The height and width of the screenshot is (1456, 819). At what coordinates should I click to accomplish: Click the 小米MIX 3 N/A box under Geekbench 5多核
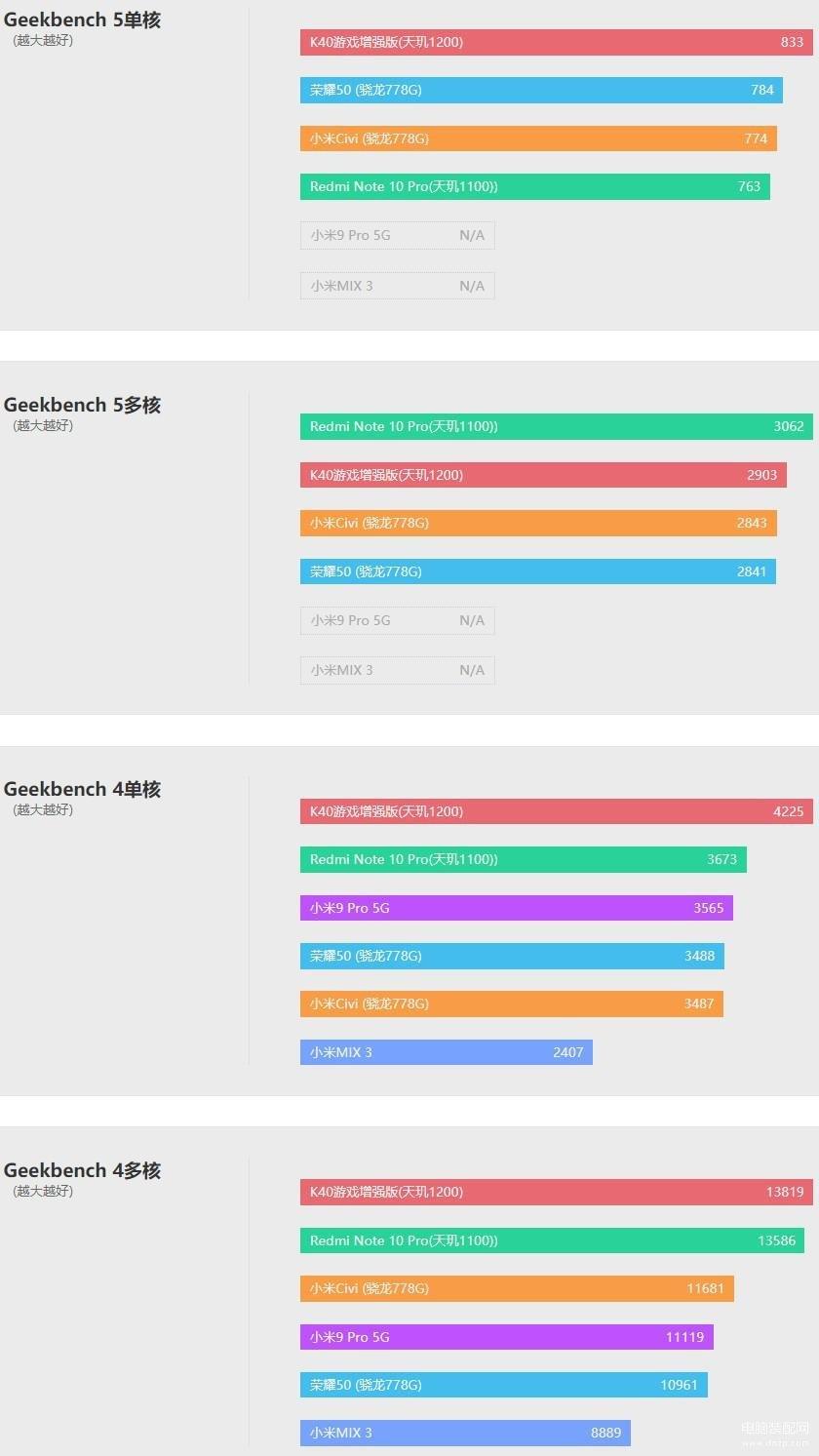click(398, 670)
